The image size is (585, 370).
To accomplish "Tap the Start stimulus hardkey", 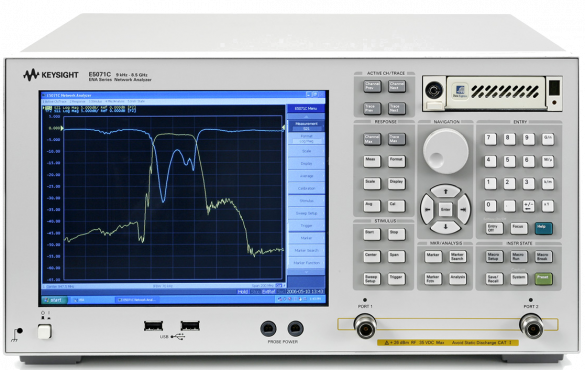I will click(x=372, y=234).
